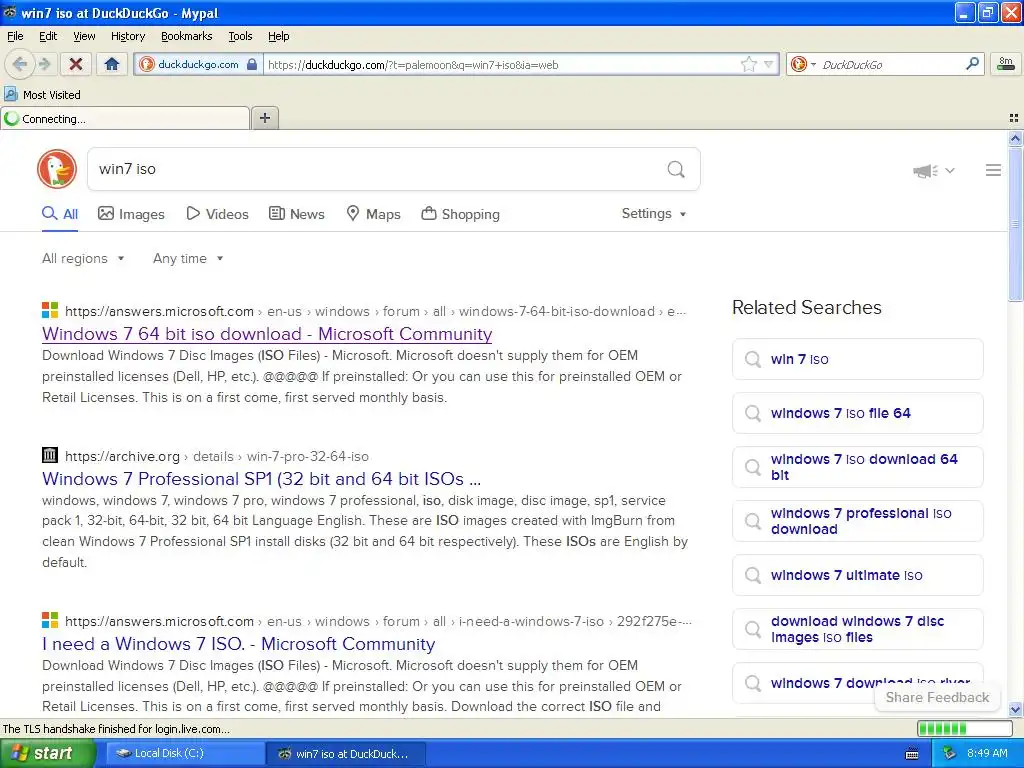The image size is (1024, 768).
Task: Open the hamburger side menu
Action: click(x=993, y=170)
